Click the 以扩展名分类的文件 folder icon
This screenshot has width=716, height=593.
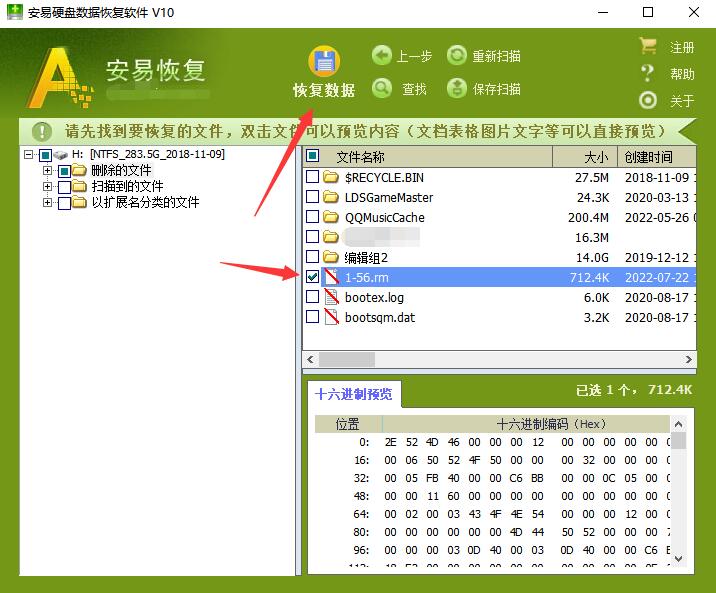(79, 202)
